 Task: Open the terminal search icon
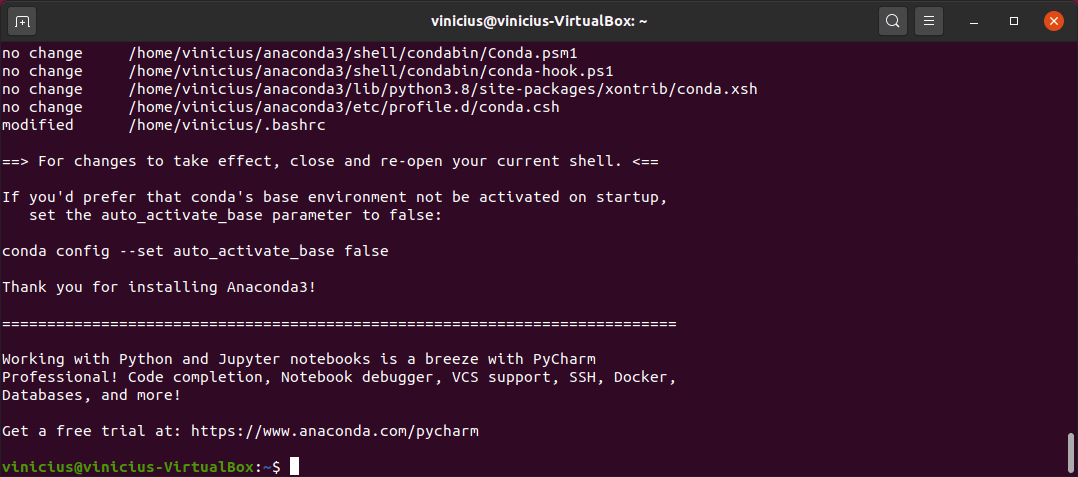click(892, 21)
